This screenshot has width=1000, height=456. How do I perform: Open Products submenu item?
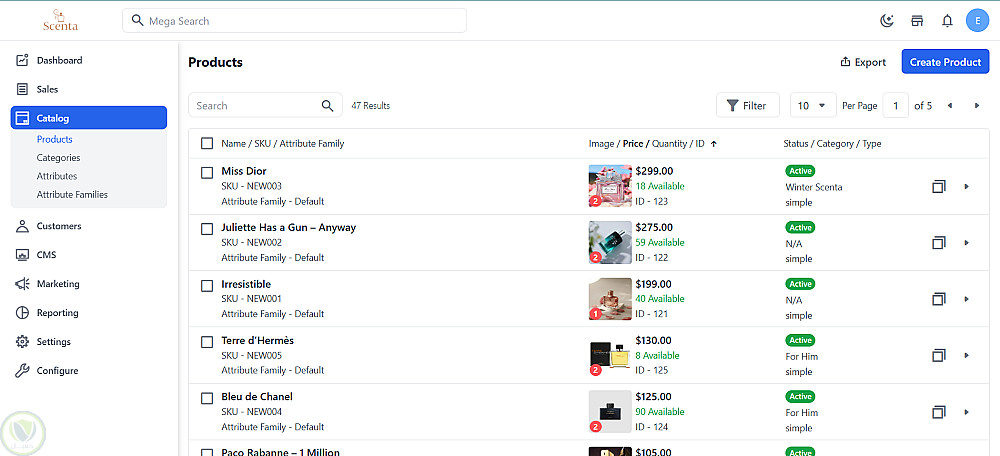tap(54, 139)
